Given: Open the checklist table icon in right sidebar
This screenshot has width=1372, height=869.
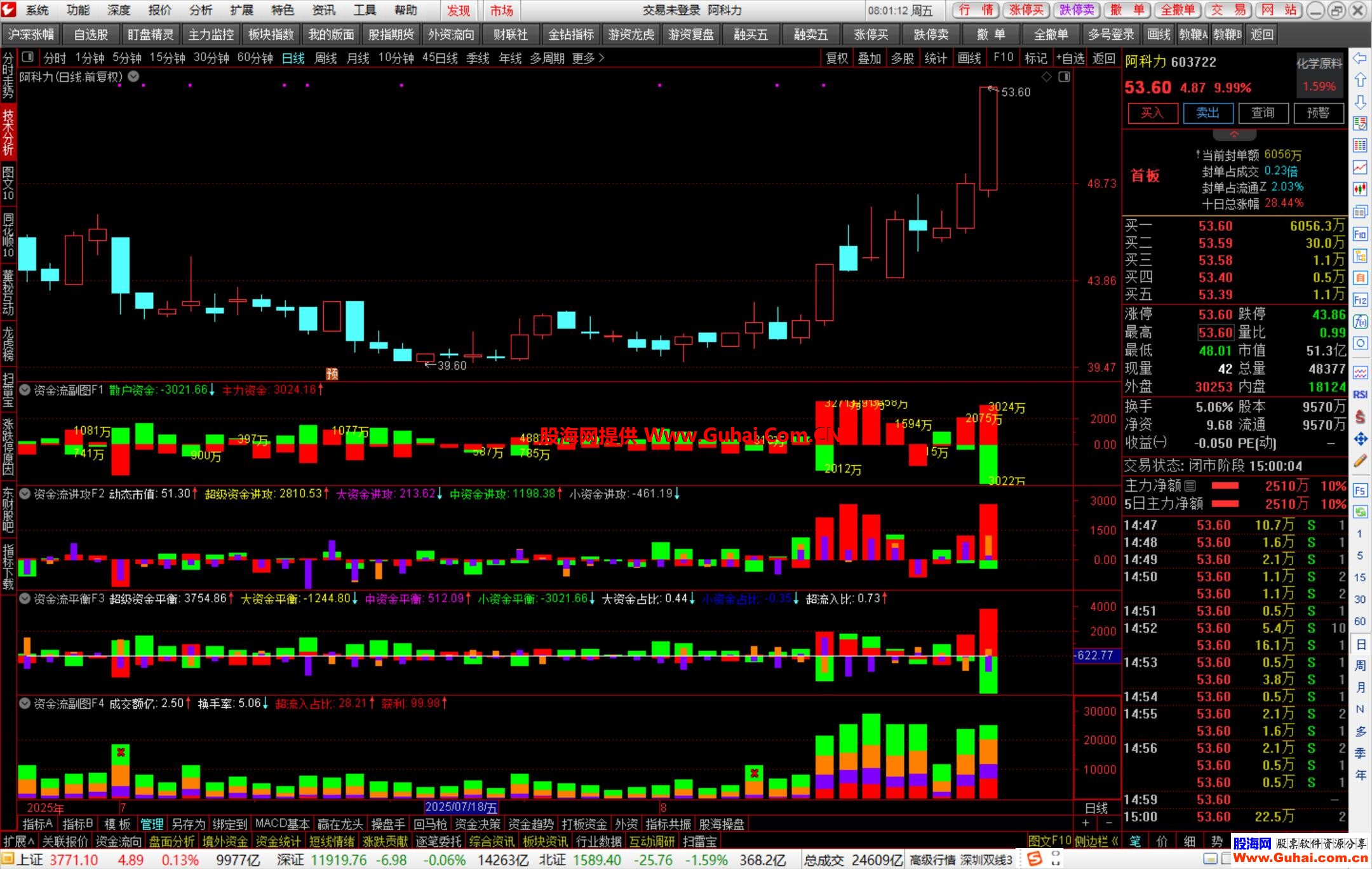Looking at the screenshot, I should click(1360, 123).
